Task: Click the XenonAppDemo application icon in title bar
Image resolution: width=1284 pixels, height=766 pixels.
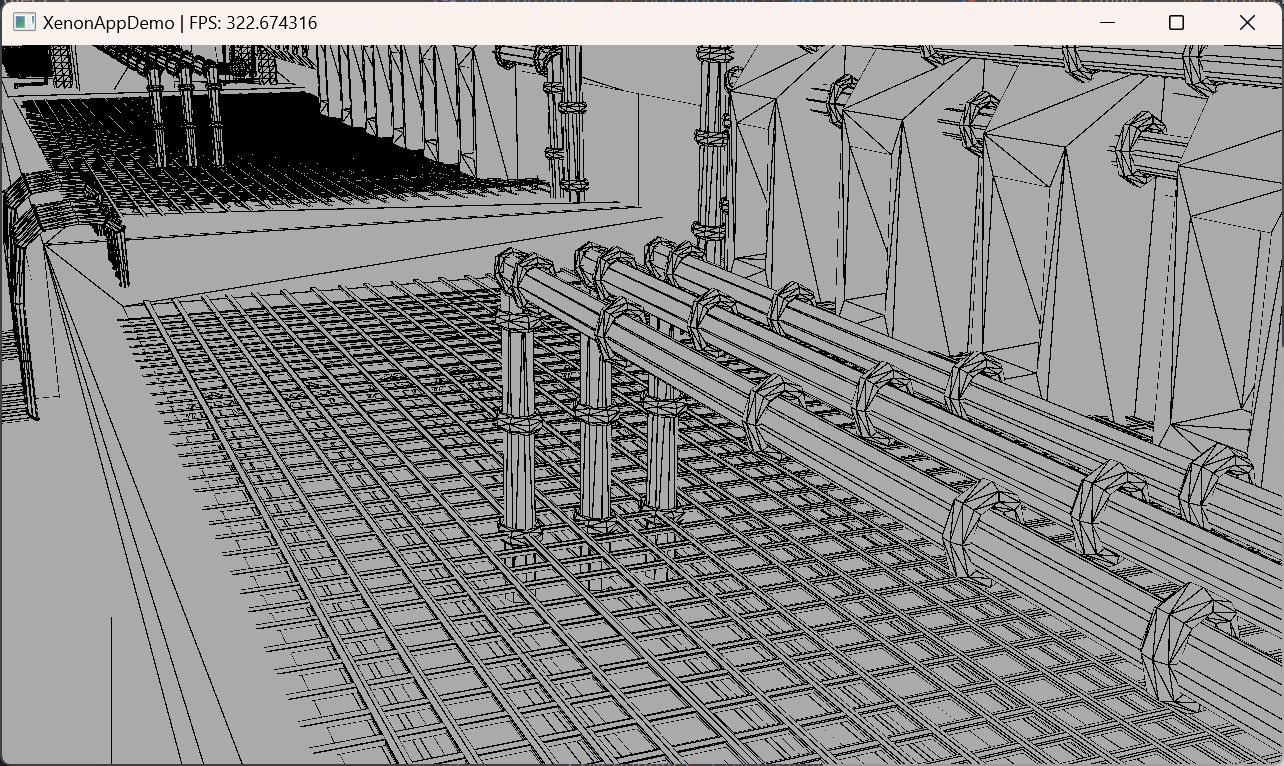Action: coord(24,22)
